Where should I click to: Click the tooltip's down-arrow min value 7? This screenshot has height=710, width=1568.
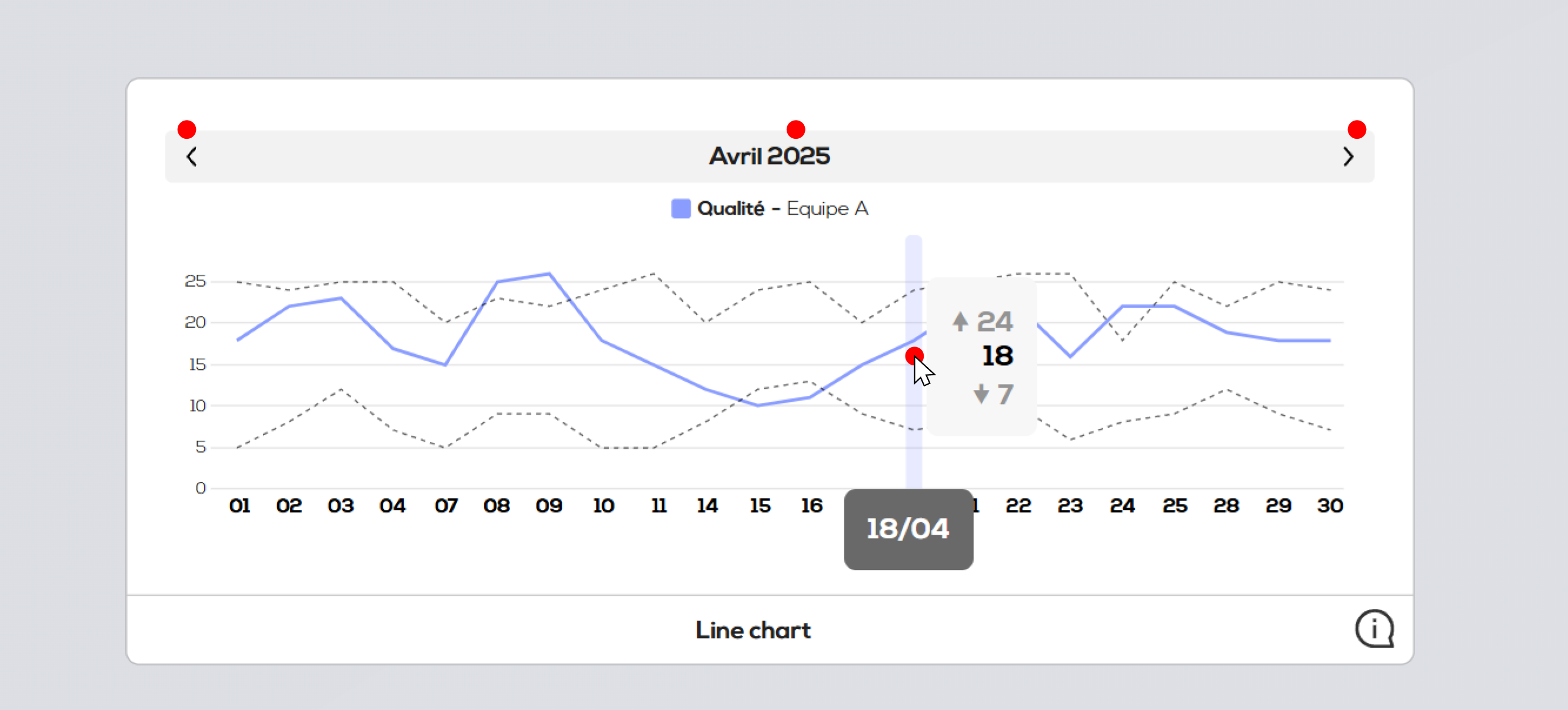coord(993,394)
